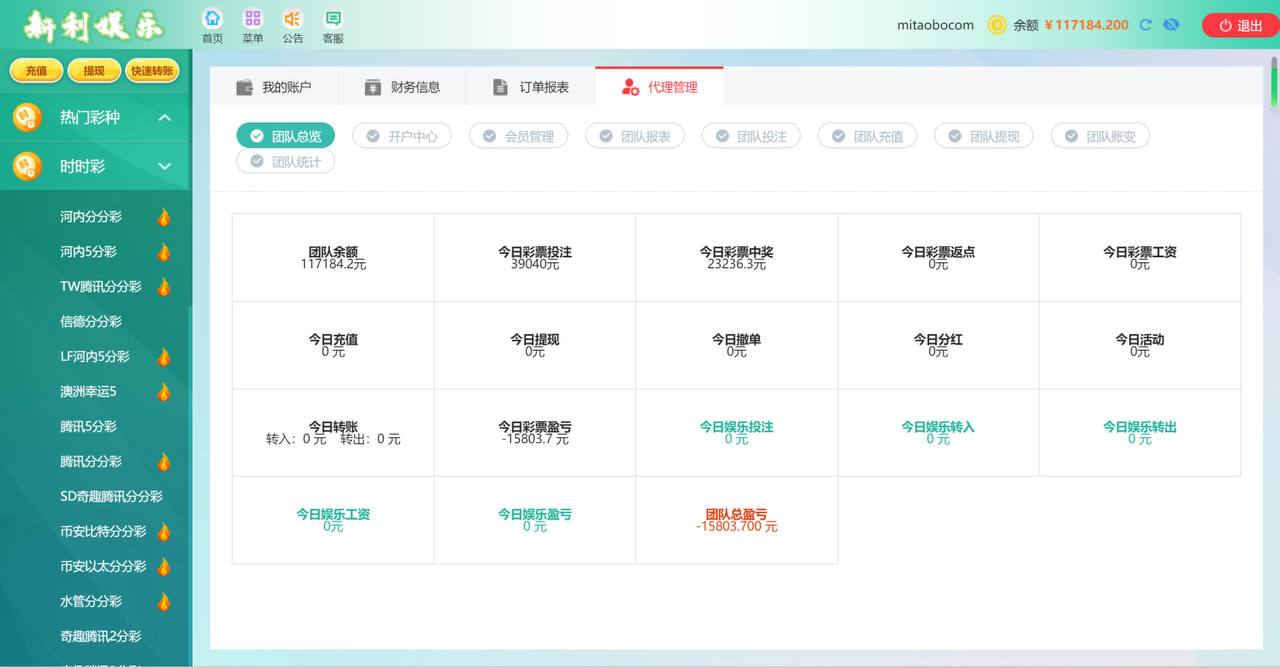Open the 公告 announcement speaker icon

tap(292, 19)
